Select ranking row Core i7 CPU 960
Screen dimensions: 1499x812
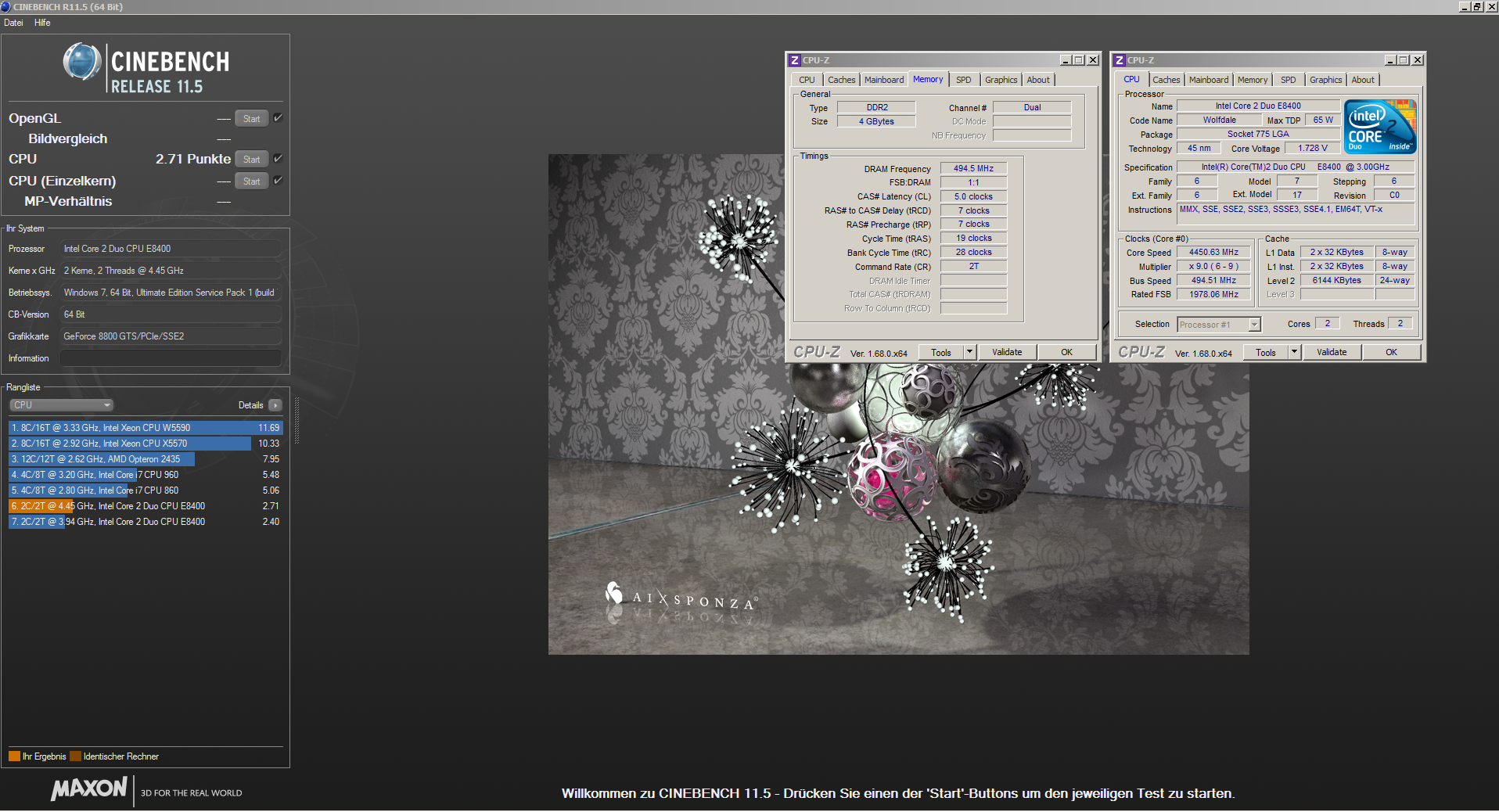[145, 475]
